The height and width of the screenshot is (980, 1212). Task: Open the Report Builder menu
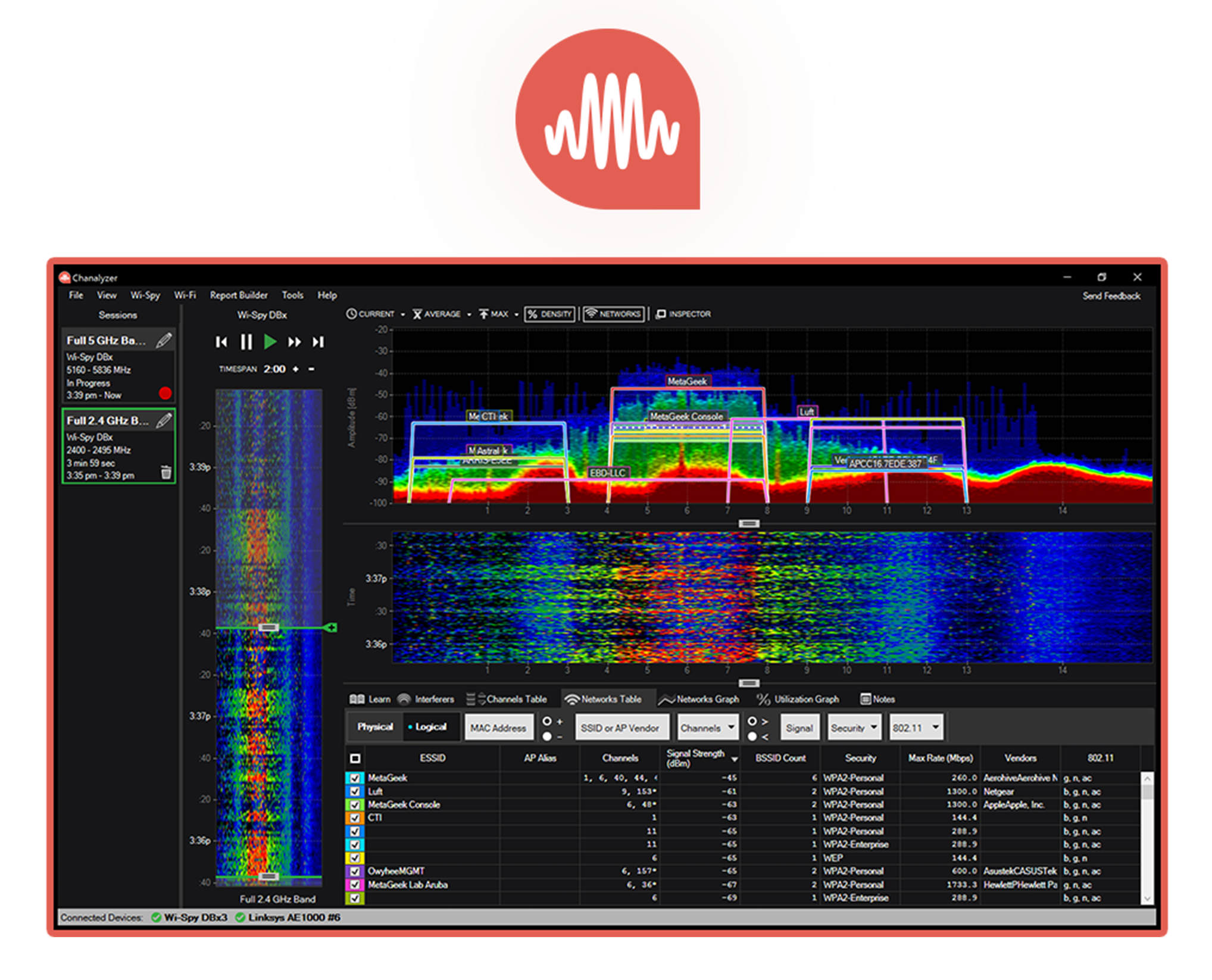coord(239,295)
